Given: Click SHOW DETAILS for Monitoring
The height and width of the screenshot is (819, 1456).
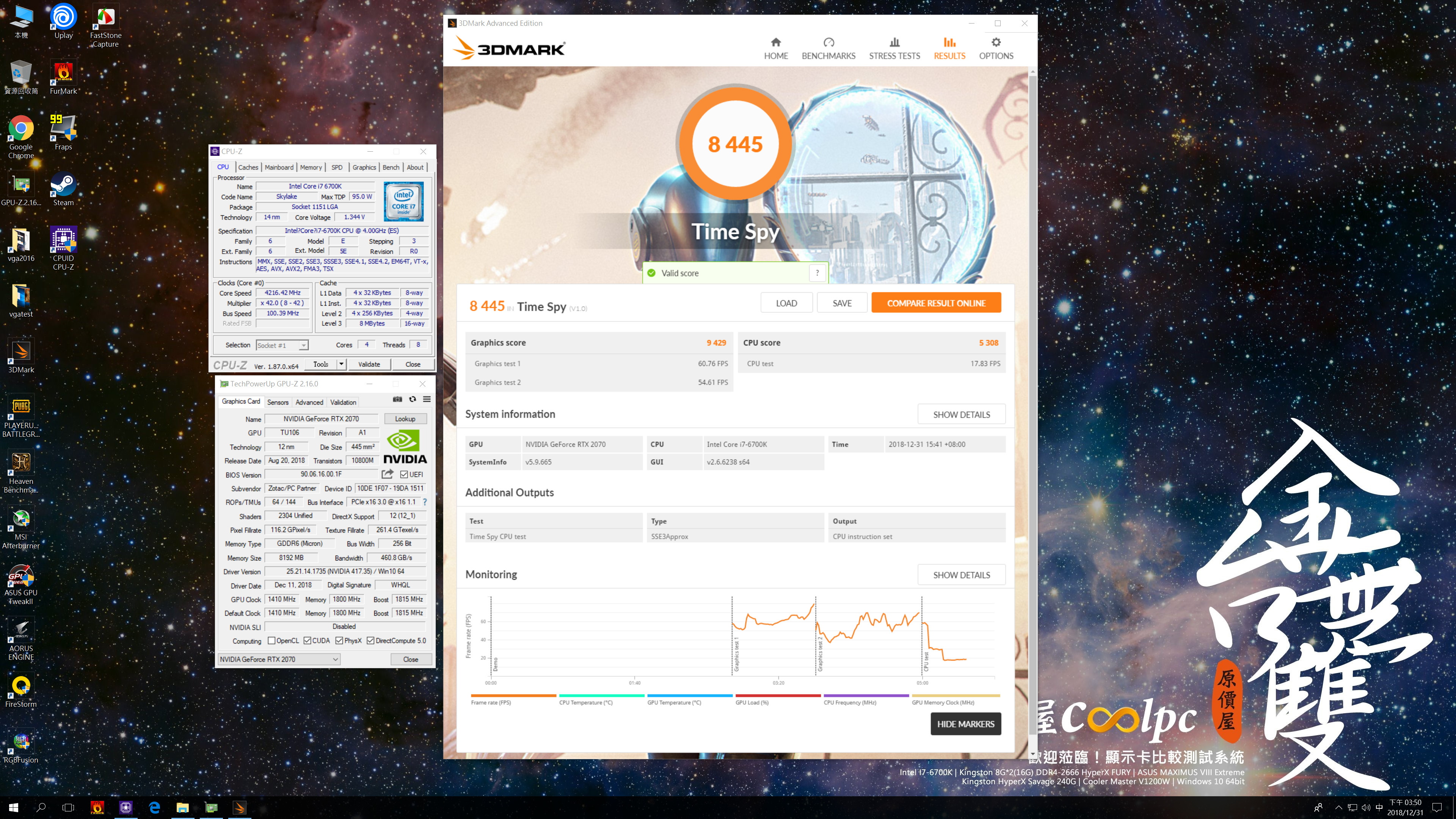Looking at the screenshot, I should point(962,575).
